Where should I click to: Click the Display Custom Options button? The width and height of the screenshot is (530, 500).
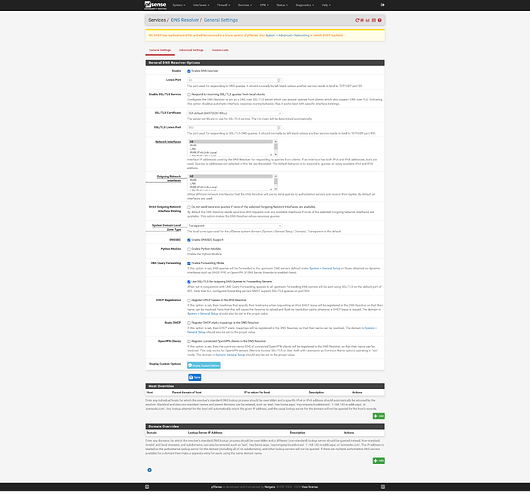point(204,365)
